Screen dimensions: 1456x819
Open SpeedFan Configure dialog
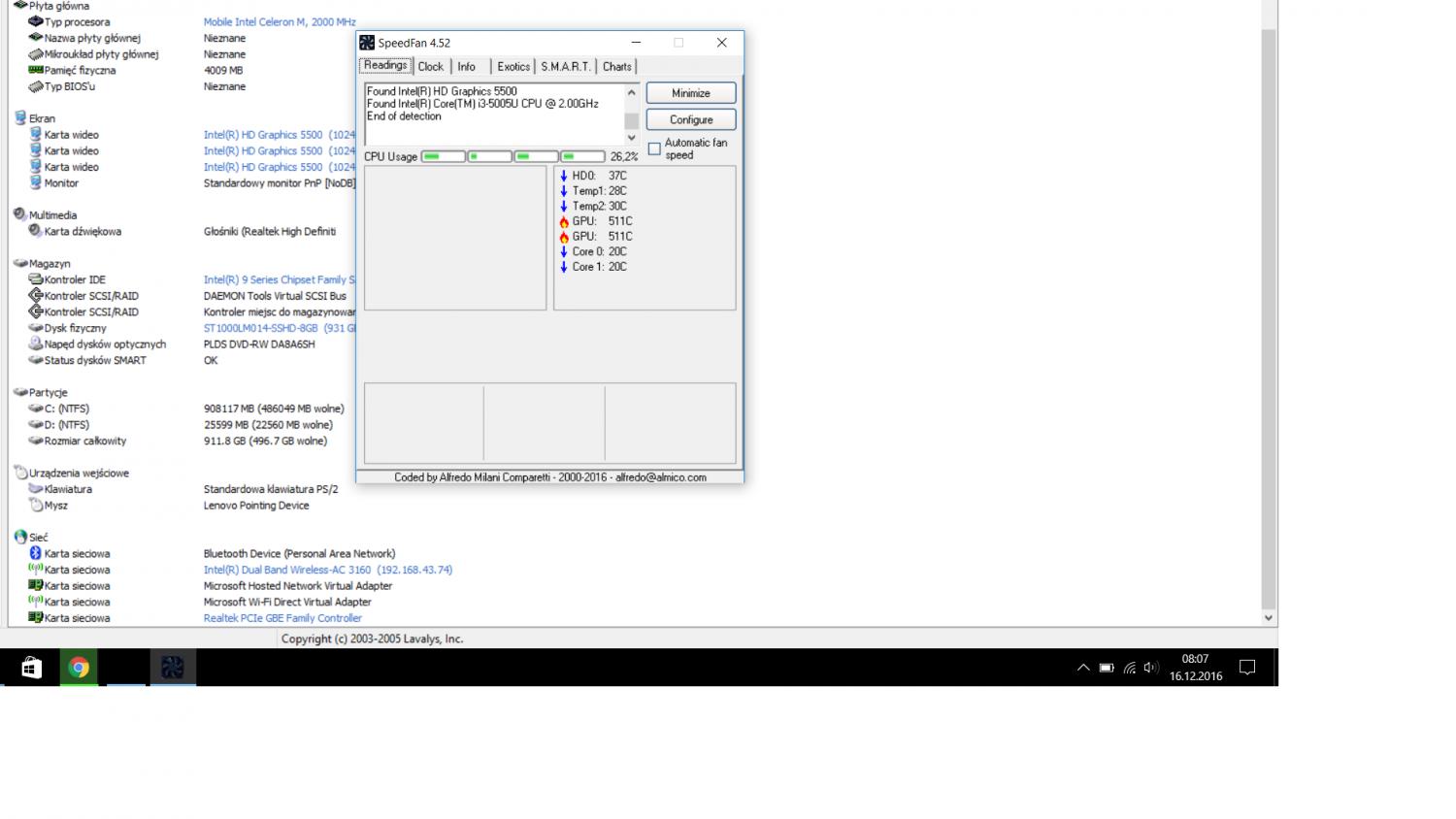691,119
